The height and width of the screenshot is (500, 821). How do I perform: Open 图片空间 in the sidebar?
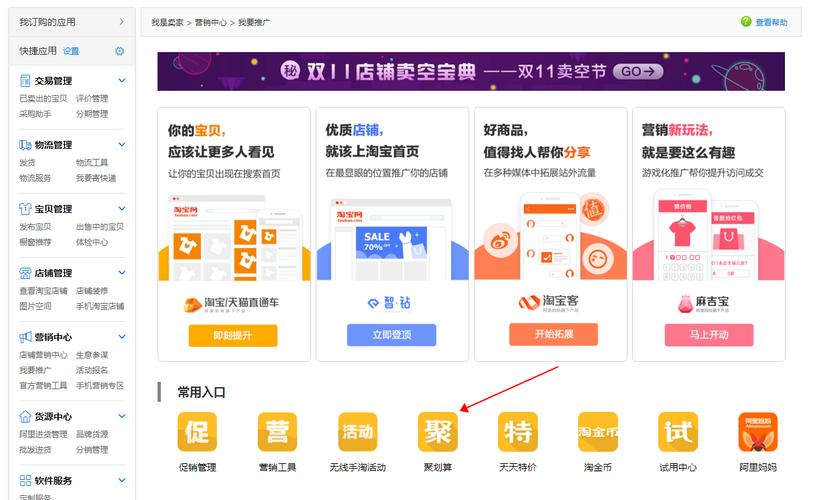pos(35,306)
